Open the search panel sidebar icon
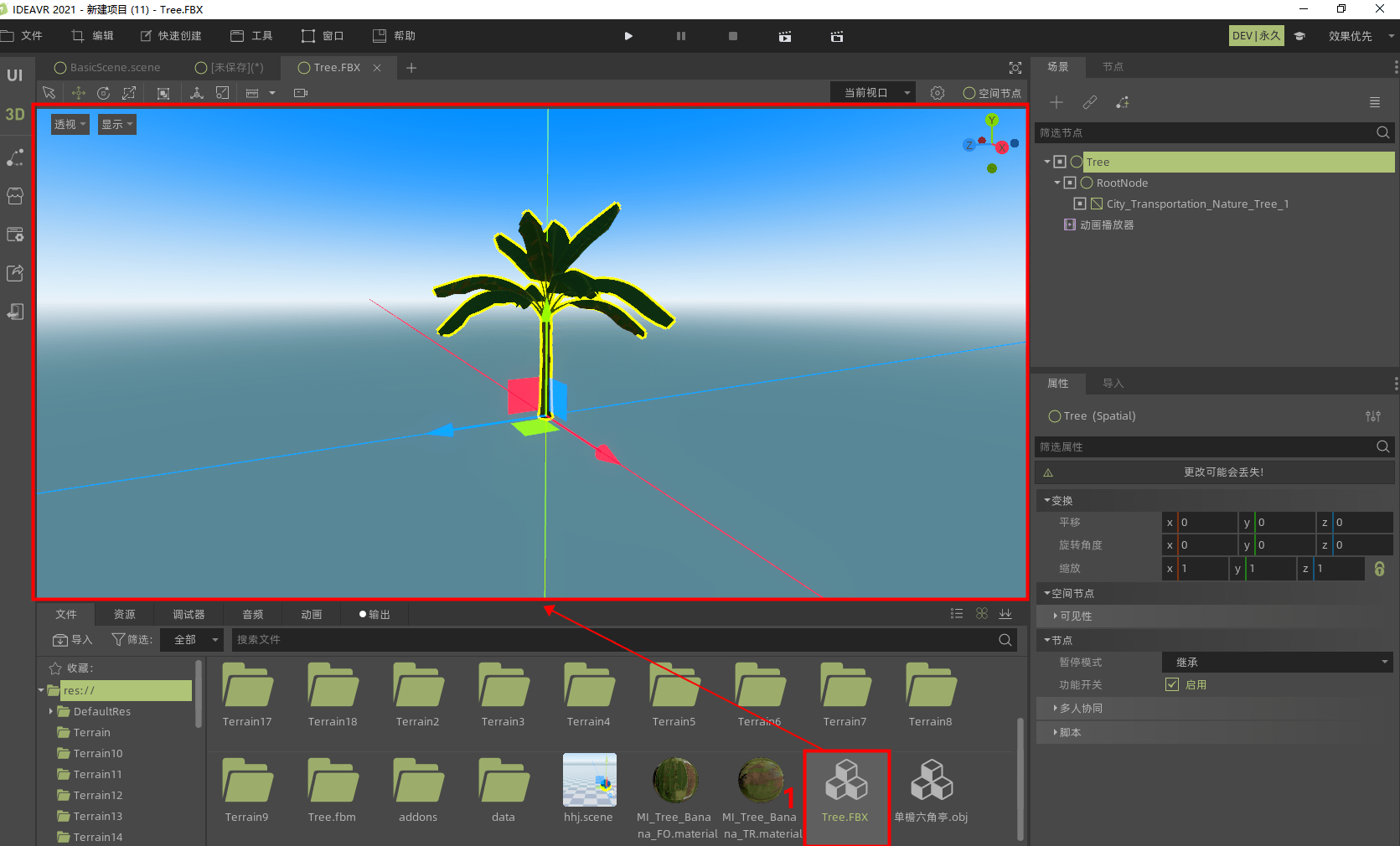1400x846 pixels. [x=15, y=235]
